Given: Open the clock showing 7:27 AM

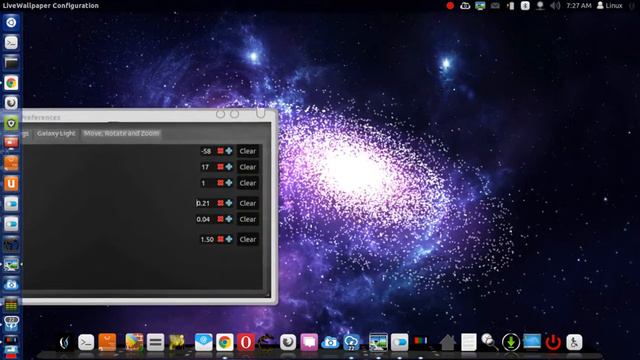Looking at the screenshot, I should tap(579, 6).
